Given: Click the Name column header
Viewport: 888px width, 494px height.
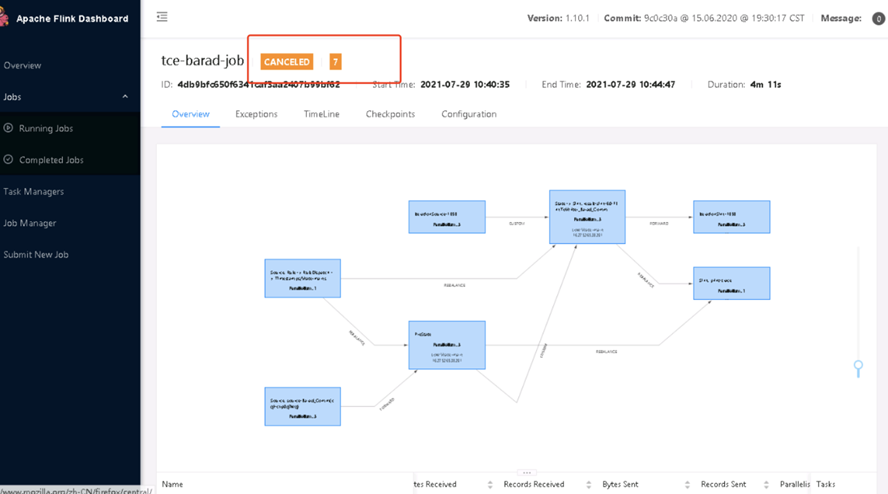Looking at the screenshot, I should [172, 484].
